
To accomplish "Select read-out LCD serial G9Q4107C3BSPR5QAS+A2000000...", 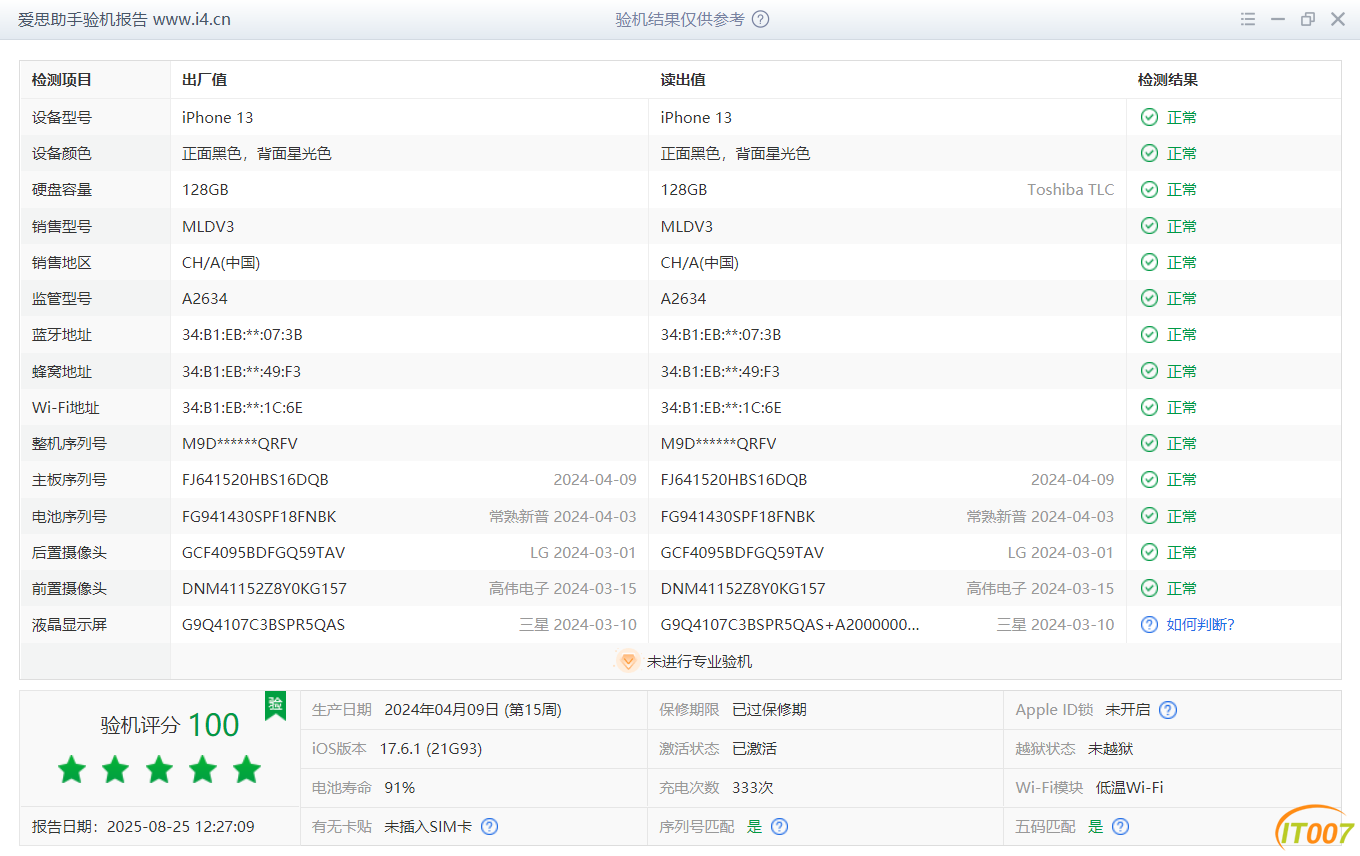I will (x=790, y=625).
